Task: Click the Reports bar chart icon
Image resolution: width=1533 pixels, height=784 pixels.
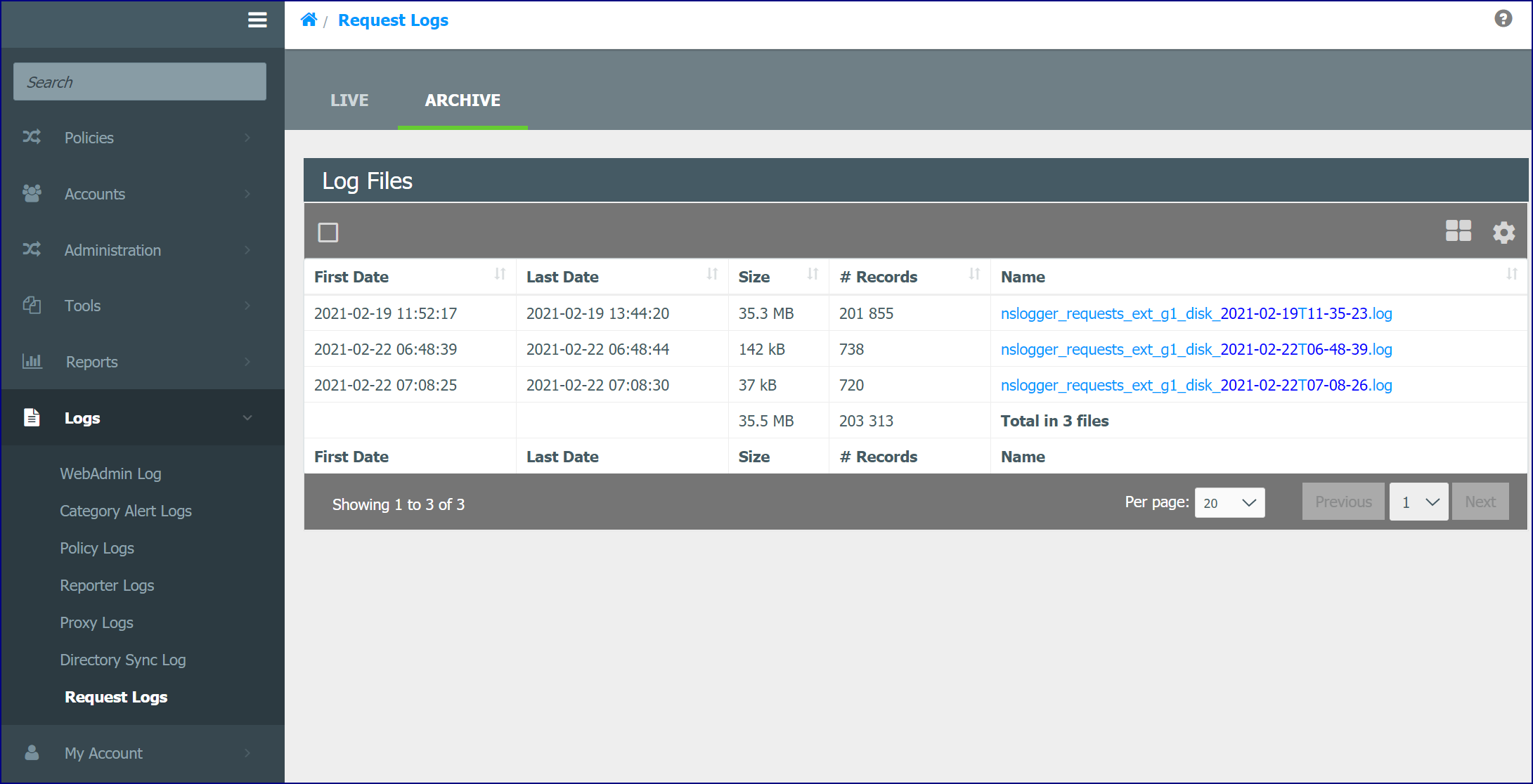Action: click(x=32, y=361)
